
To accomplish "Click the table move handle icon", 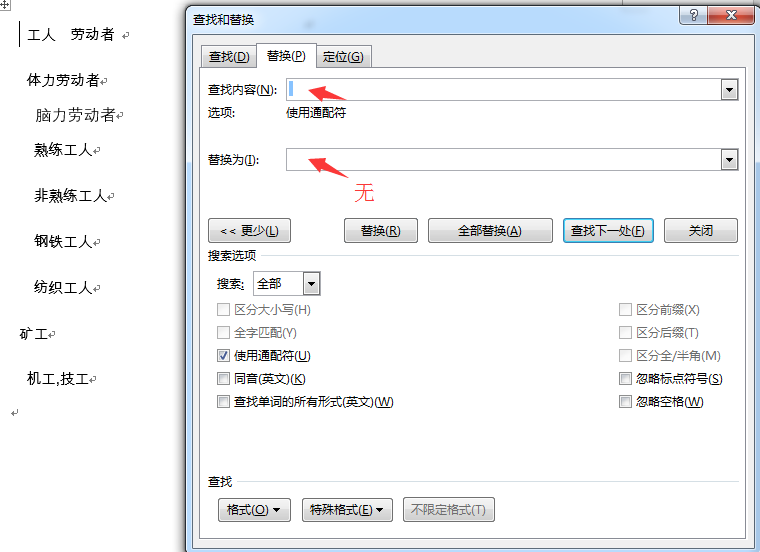I will pyautogui.click(x=4, y=5).
